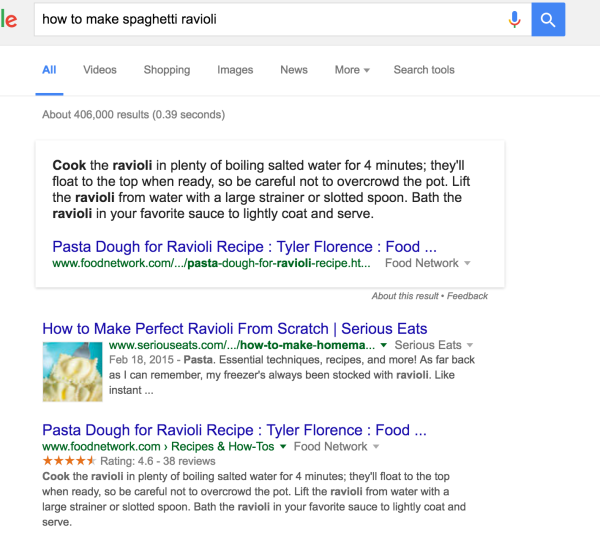
Task: Open second Pasta Dough for Ravioli Recipe result
Action: pyautogui.click(x=234, y=430)
